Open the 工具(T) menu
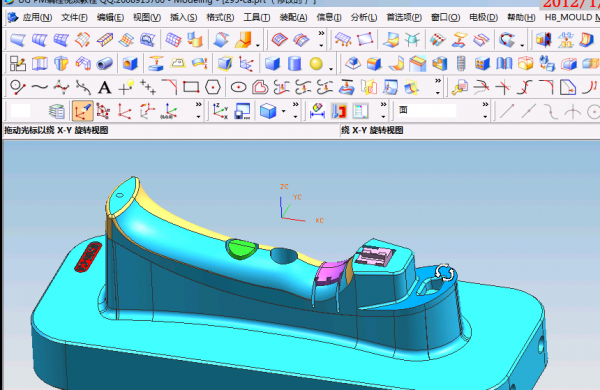Screen dimensions: 600x390 [x=257, y=18]
